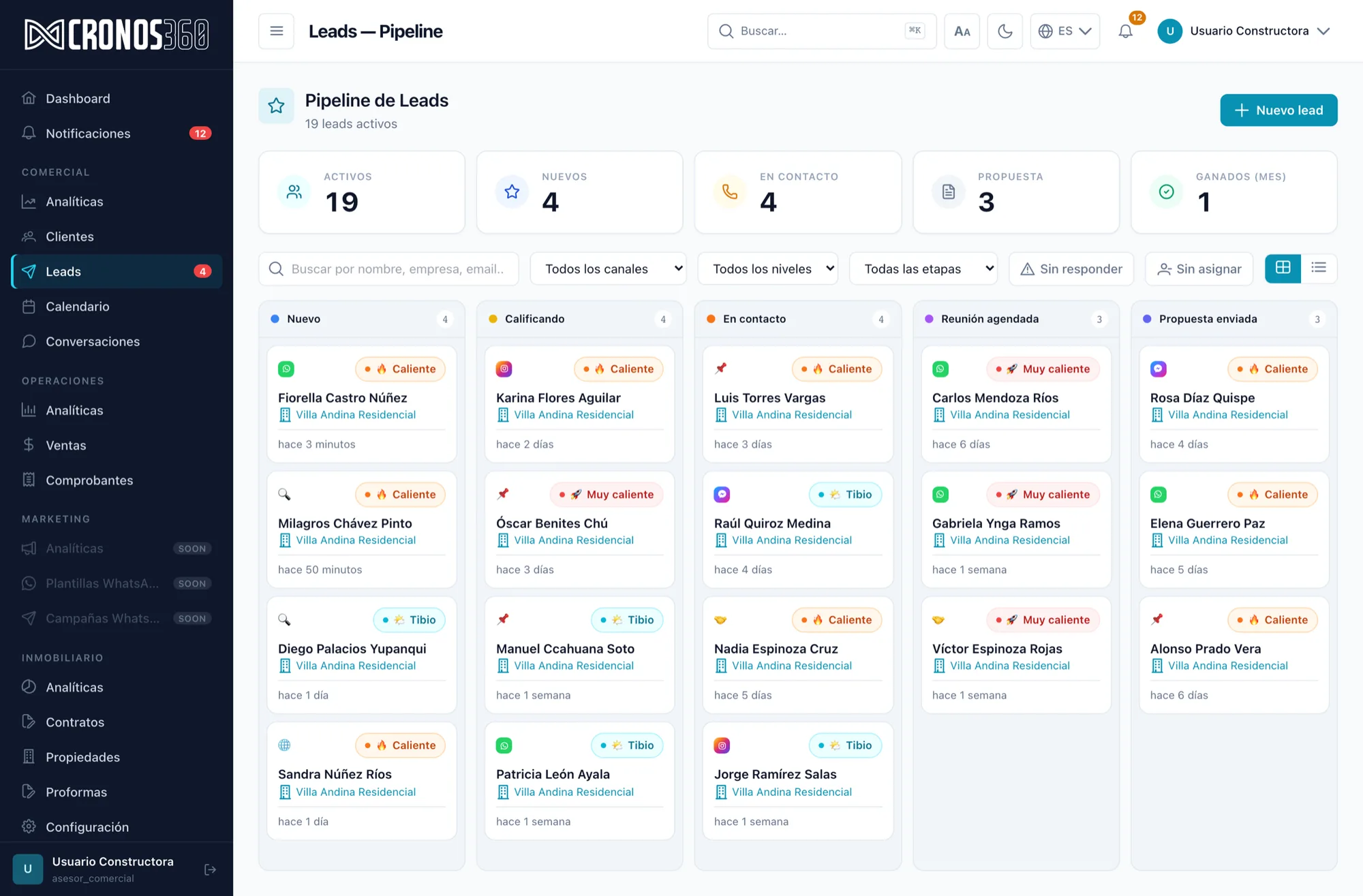Click the check icon in Ganados (Mes) card

pyautogui.click(x=1166, y=192)
